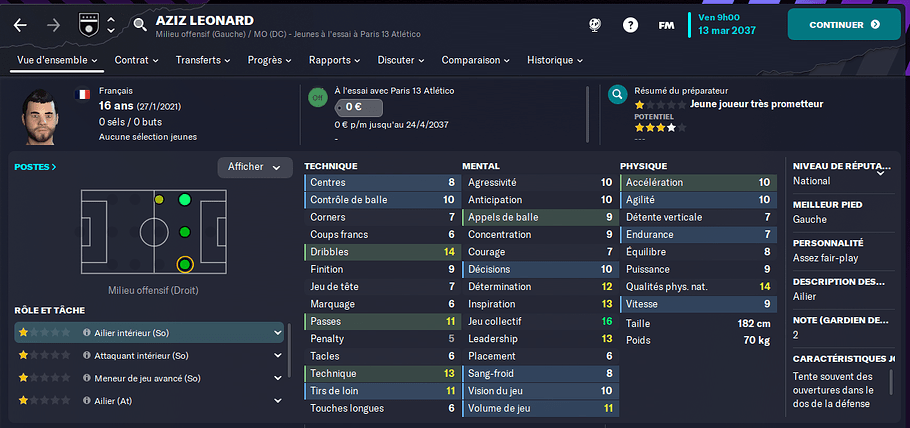This screenshot has width=910, height=428.
Task: Expand the Niveau de réputation chevron
Action: (x=880, y=172)
